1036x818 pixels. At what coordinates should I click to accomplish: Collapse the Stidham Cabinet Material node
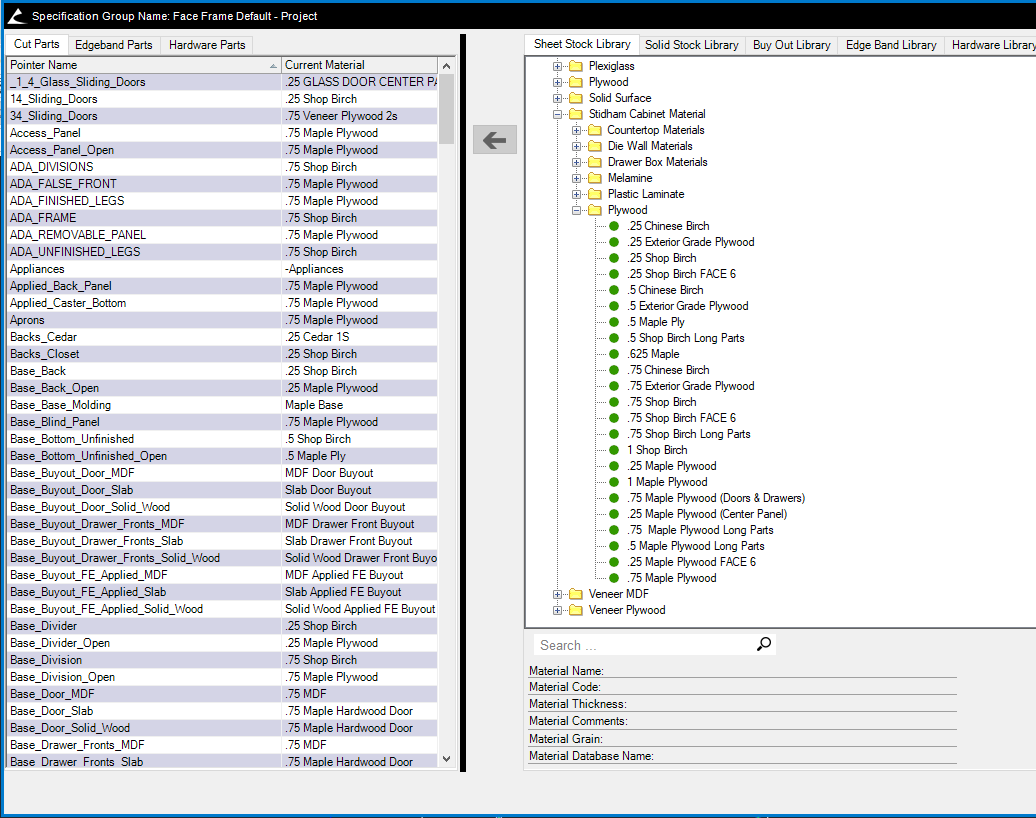coord(557,114)
